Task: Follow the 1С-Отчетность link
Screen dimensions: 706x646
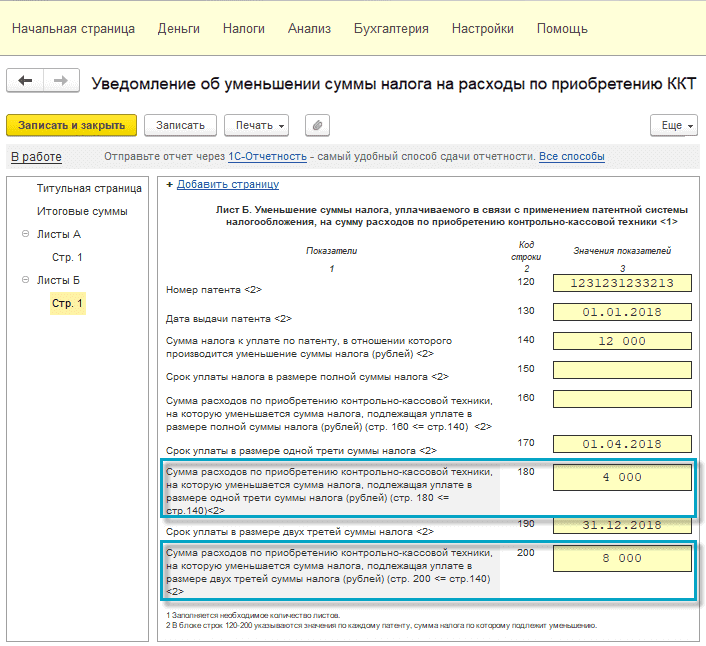Action: click(267, 157)
